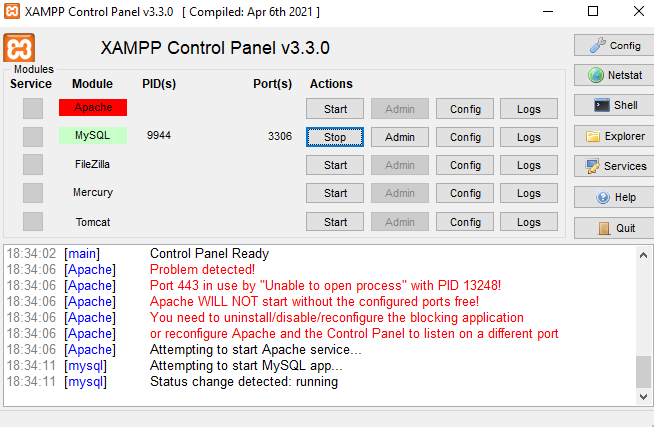Toggle the Tomcat service checkbox
654x427 pixels.
(33, 221)
